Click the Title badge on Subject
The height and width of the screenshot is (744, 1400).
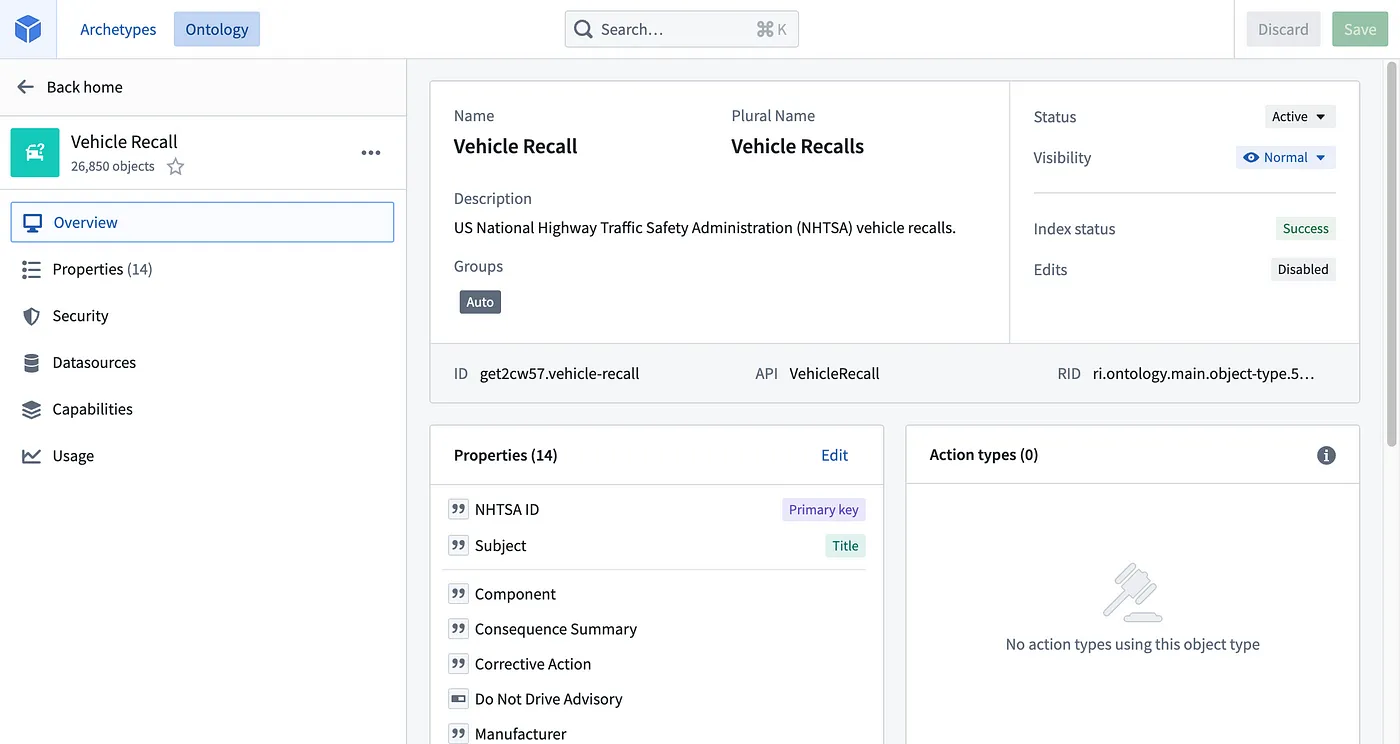[x=845, y=545]
